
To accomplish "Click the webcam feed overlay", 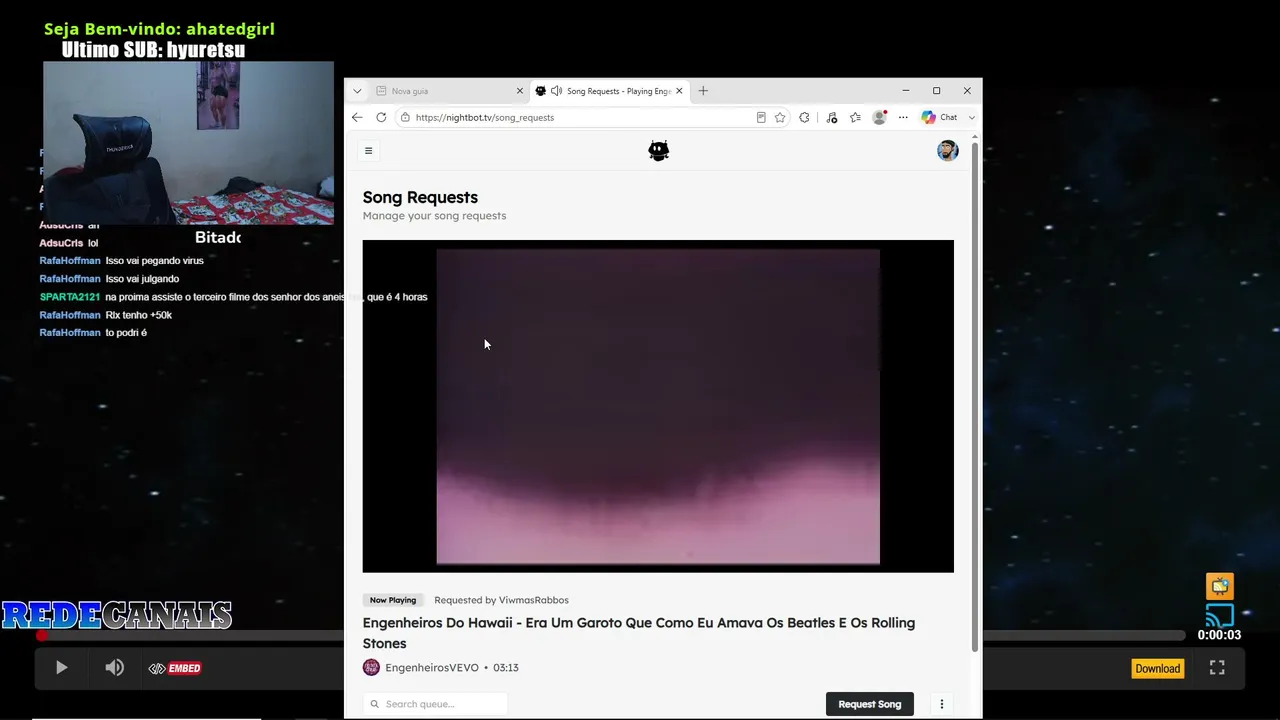I will 188,143.
